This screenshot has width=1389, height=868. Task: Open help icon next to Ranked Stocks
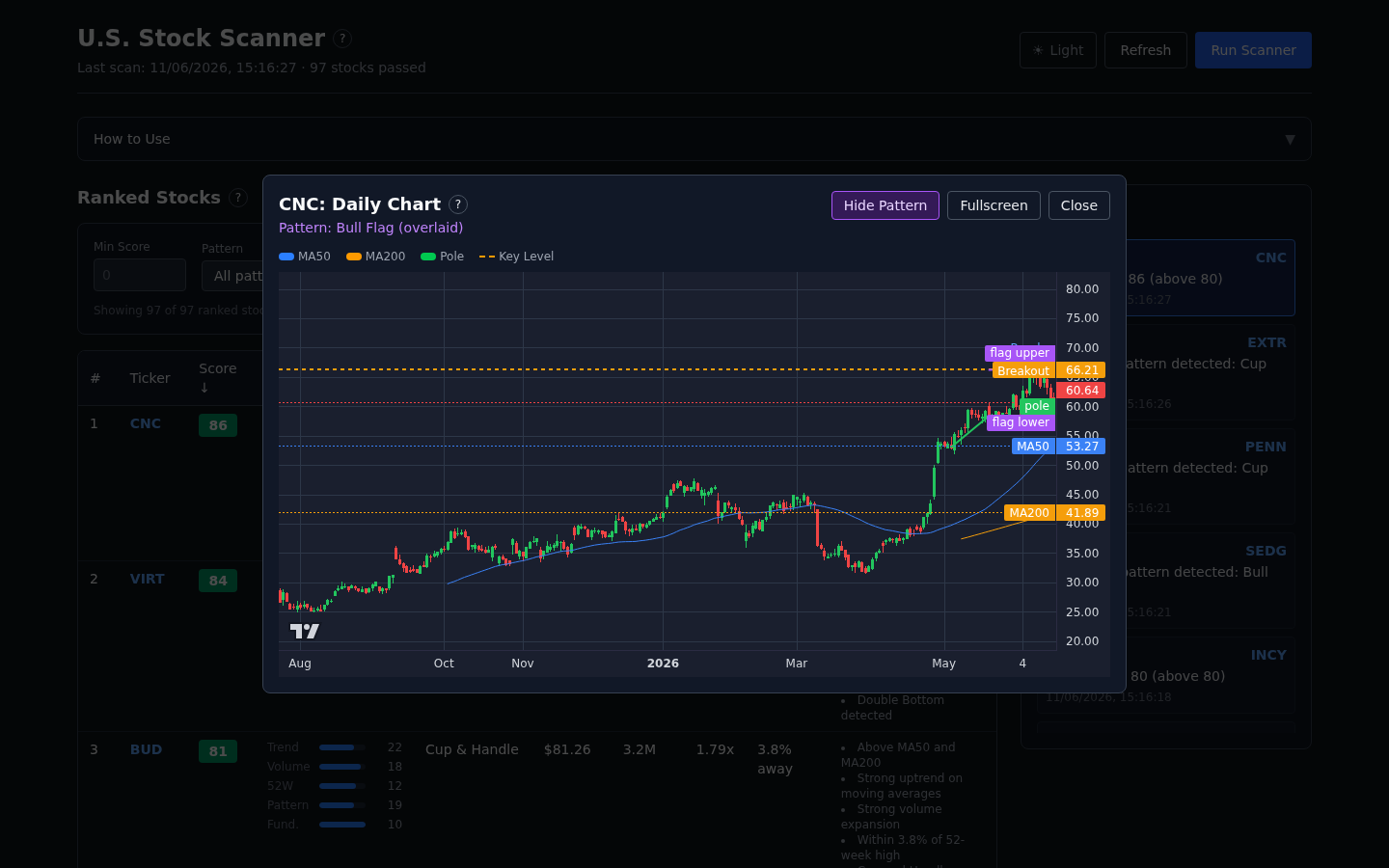click(238, 198)
